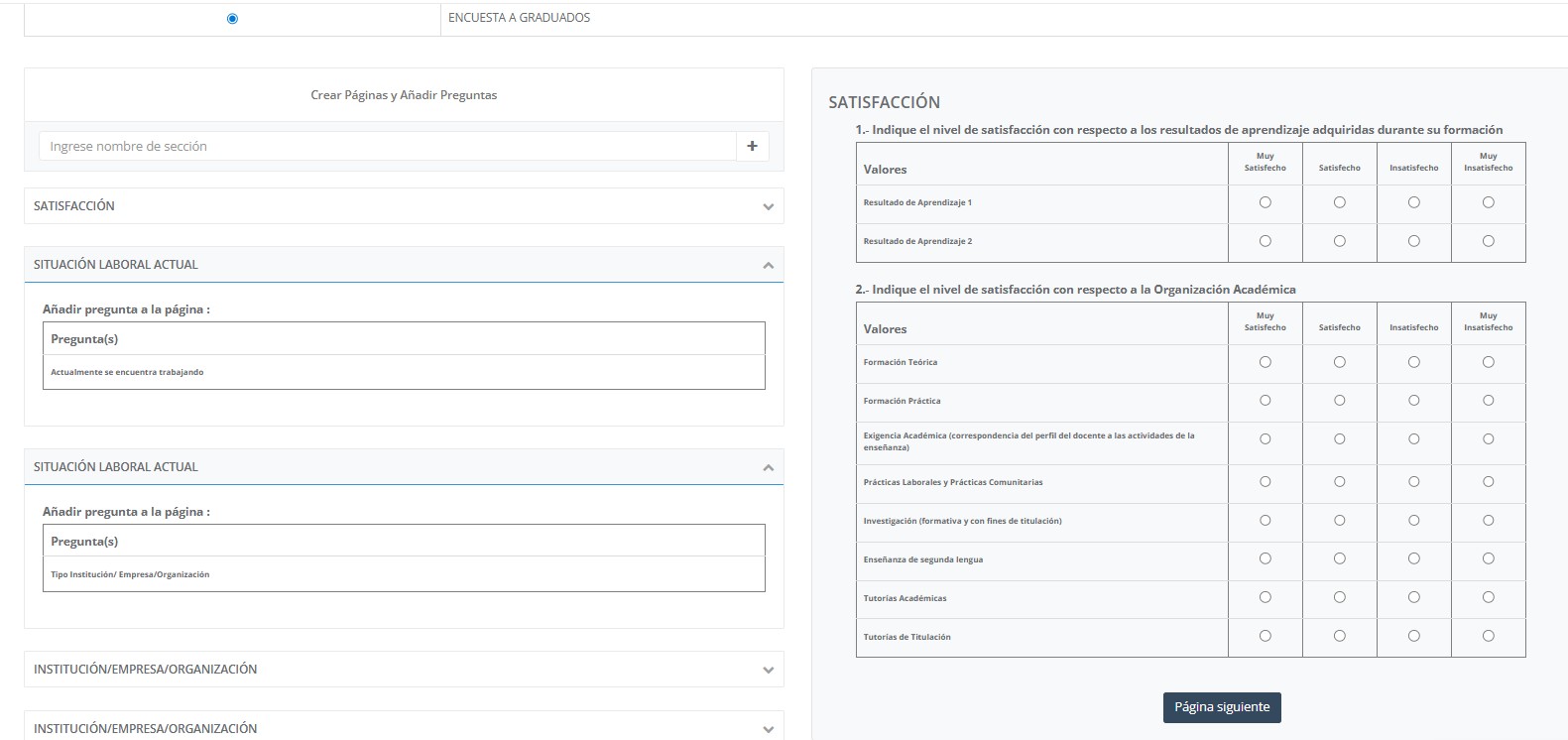Click 'Crear Páginas y Añadir Preguntas' heading
Screen dimensions: 1568x740
click(x=404, y=95)
